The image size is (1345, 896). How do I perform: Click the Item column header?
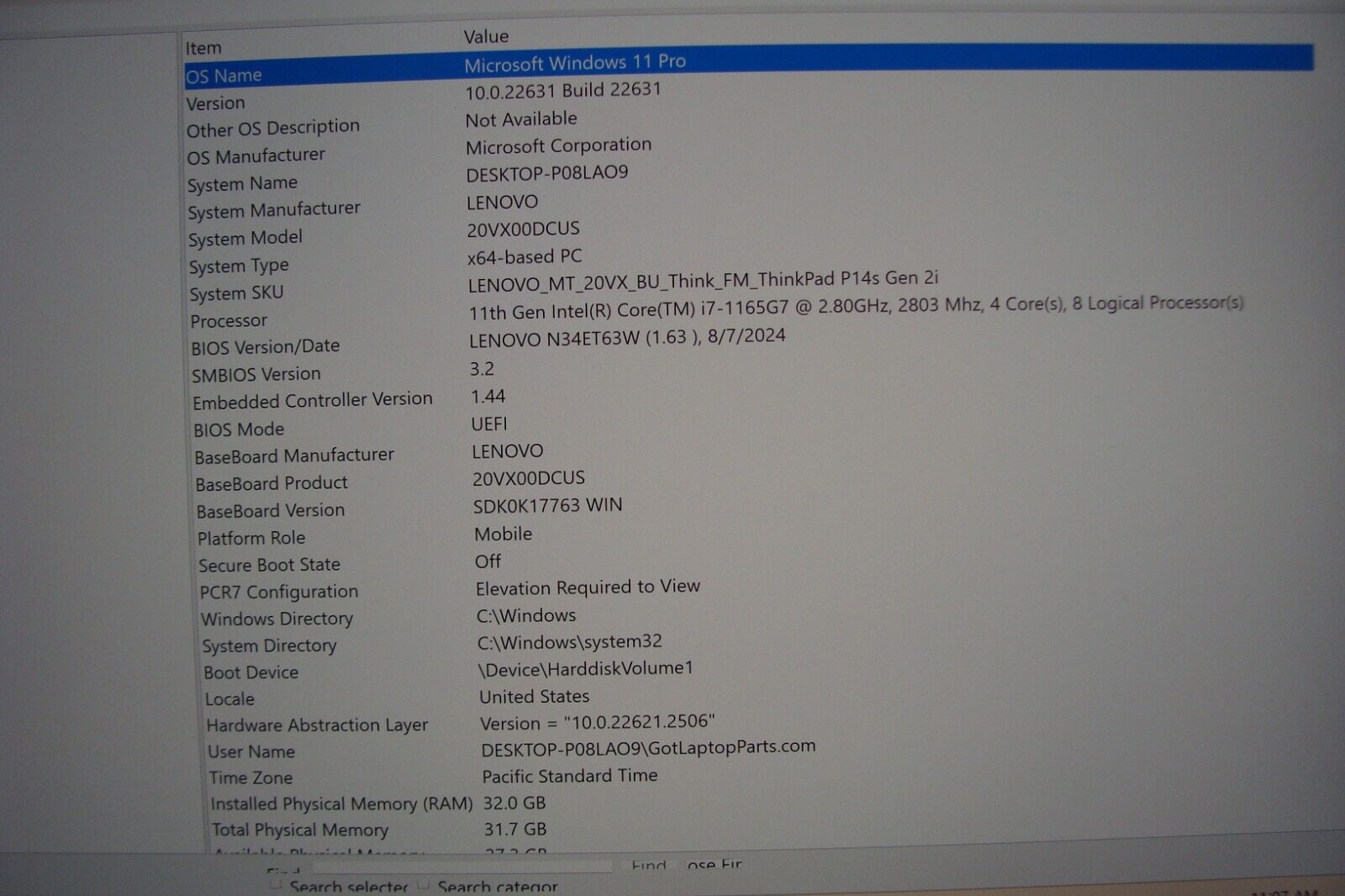203,48
